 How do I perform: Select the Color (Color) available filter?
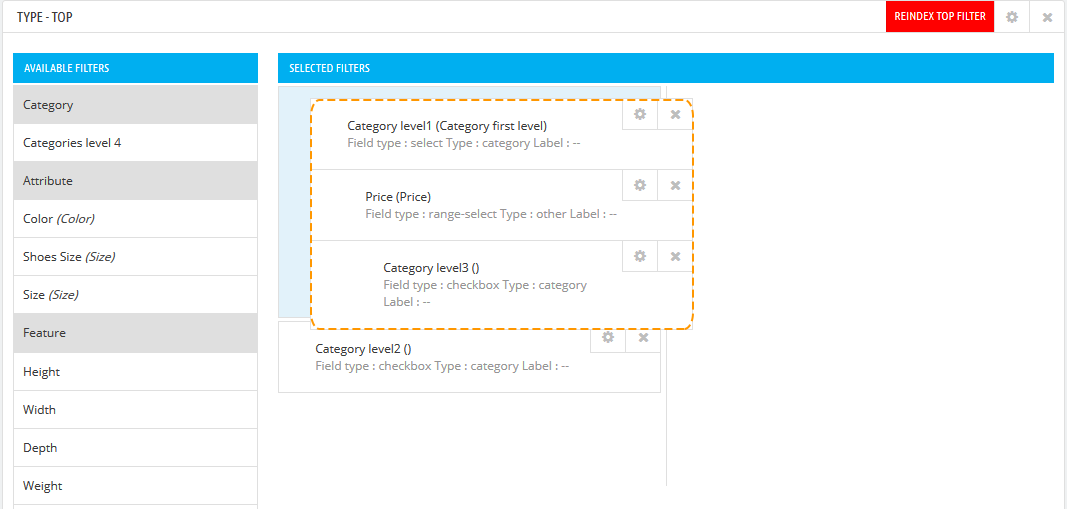pos(135,219)
